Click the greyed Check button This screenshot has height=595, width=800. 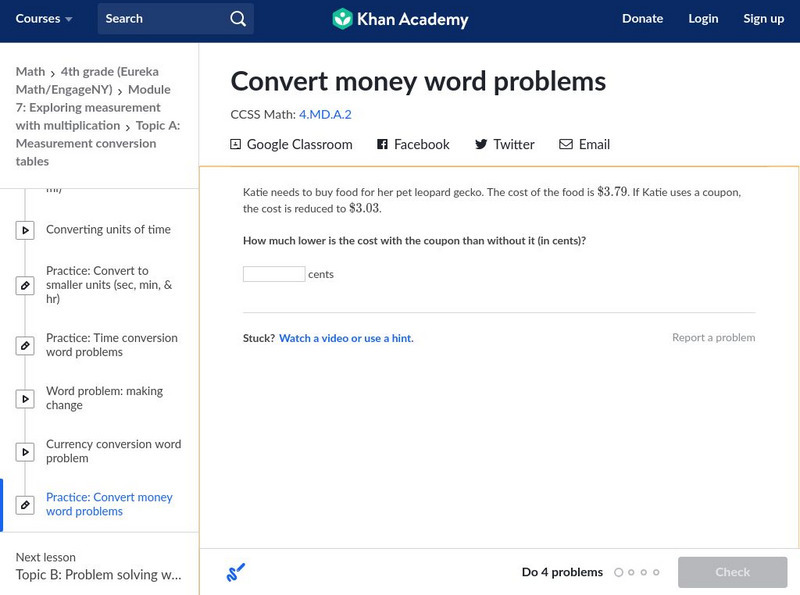click(x=732, y=572)
